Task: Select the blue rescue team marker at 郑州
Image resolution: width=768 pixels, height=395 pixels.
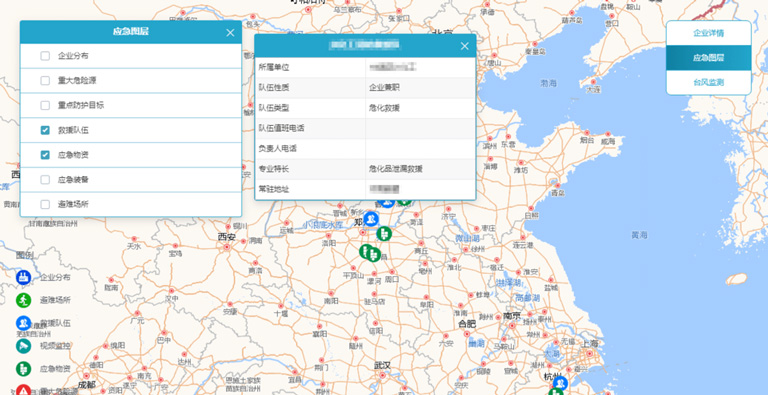Action: click(371, 218)
